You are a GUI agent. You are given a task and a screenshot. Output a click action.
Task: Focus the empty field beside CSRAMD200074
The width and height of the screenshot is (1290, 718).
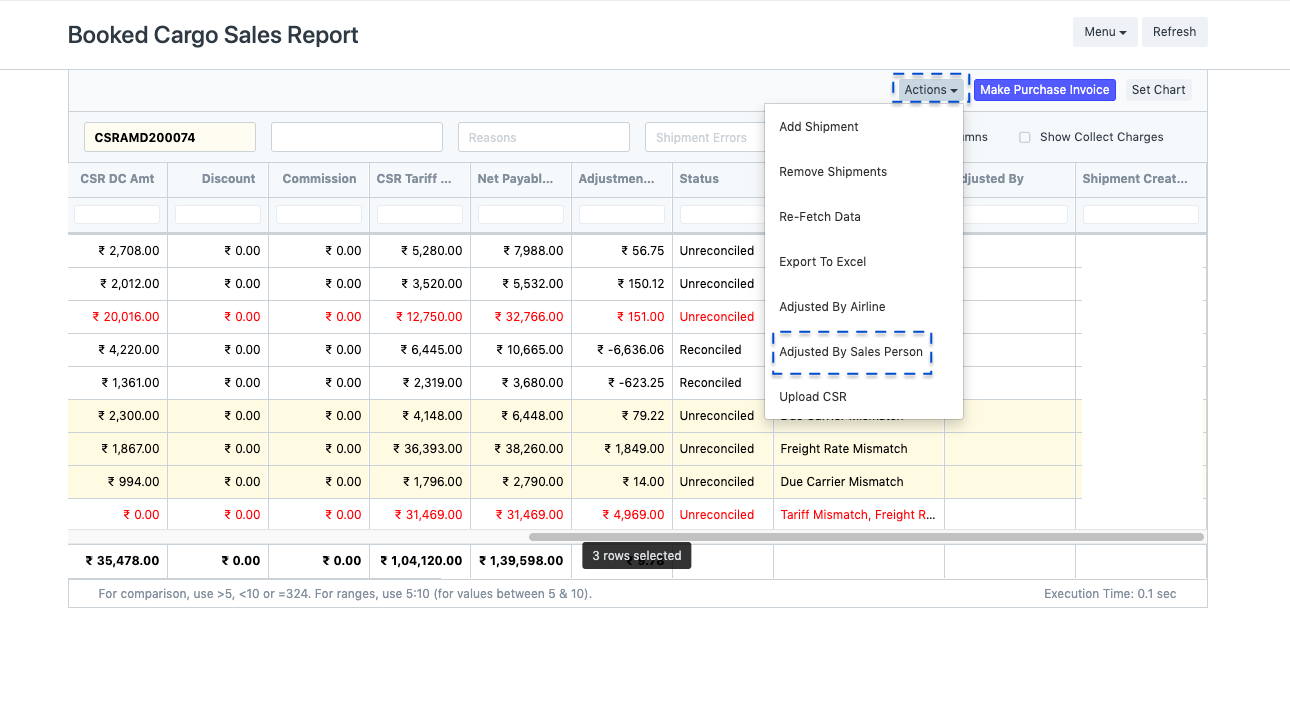pos(357,137)
